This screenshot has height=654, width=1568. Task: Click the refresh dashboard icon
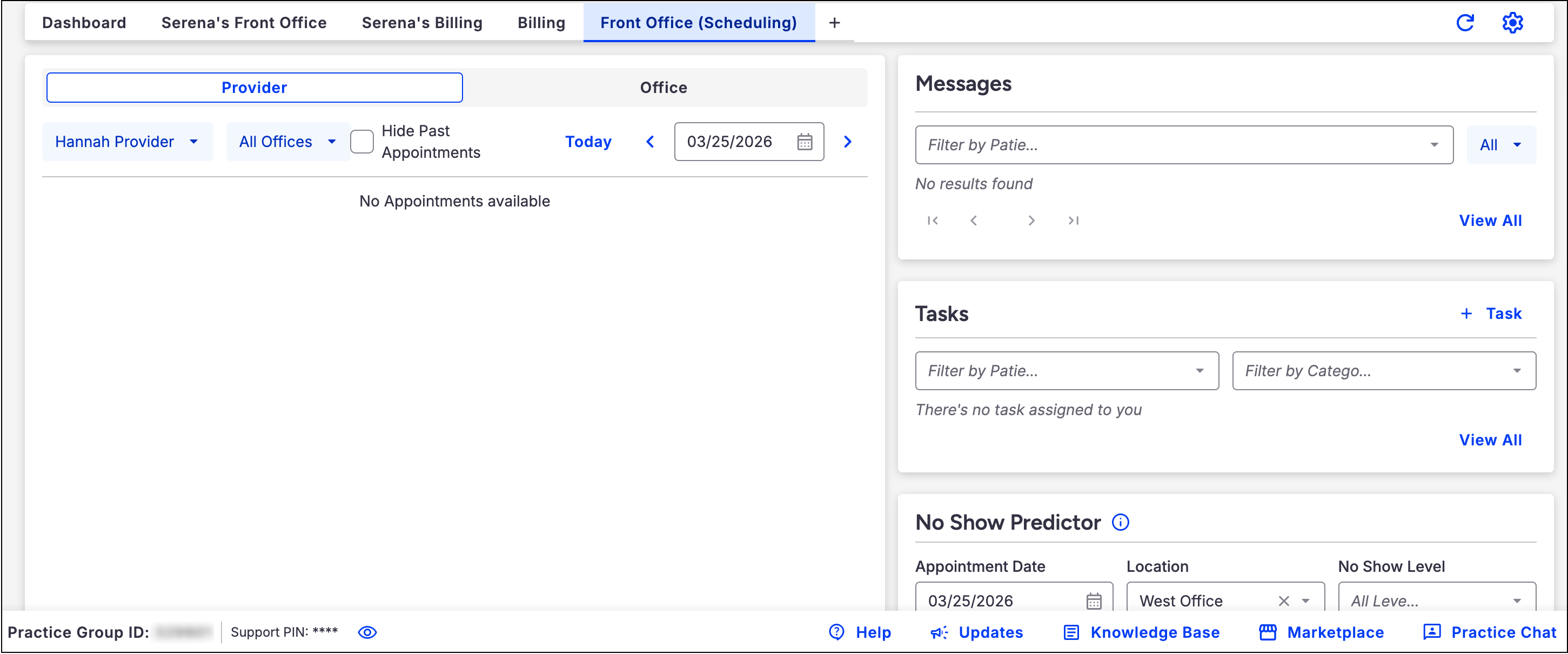click(1464, 23)
